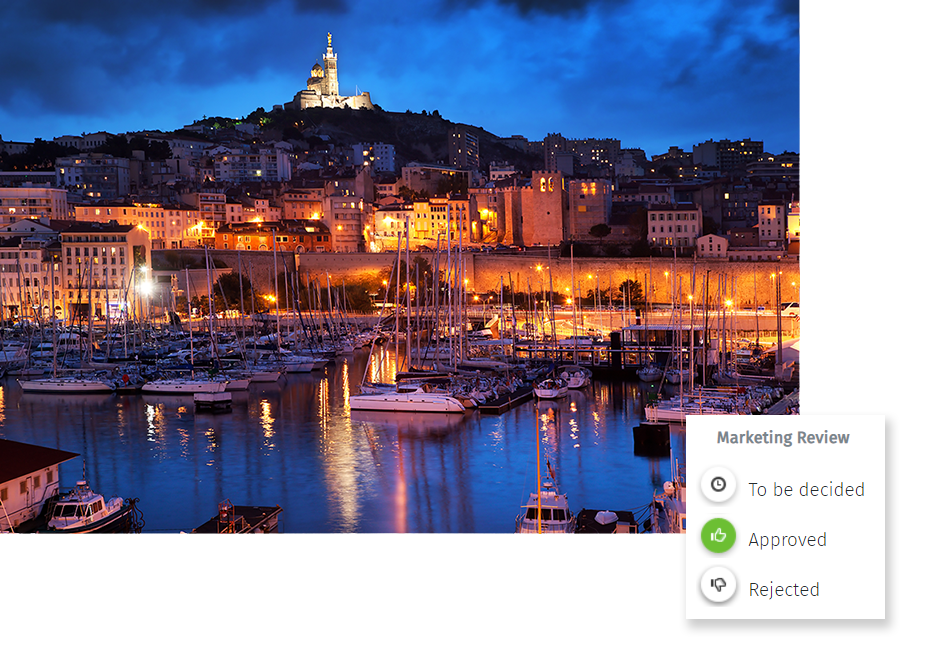Image resolution: width=950 pixels, height=650 pixels.
Task: Select the 'To be decided' option label
Action: pyautogui.click(x=806, y=489)
